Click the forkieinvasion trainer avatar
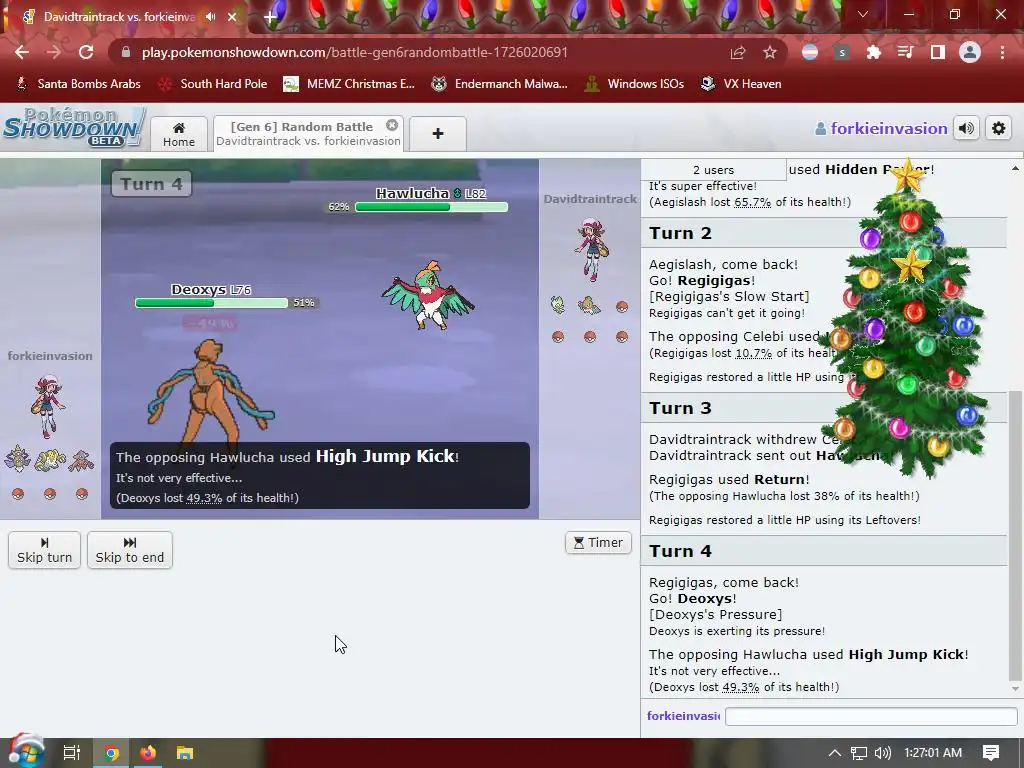 [48, 406]
